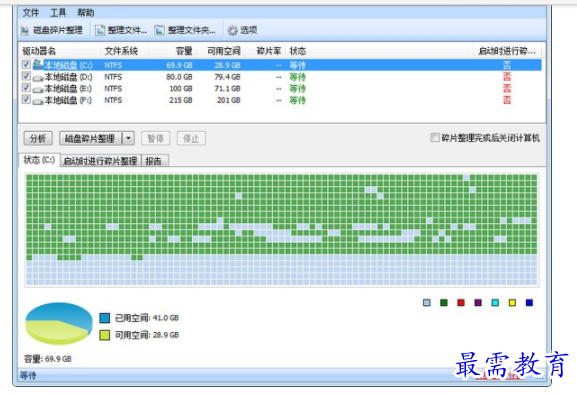Viewport: 577px width, 396px height.
Task: Uncheck the 本地磁盘 (E:) checkbox
Action: click(x=26, y=88)
